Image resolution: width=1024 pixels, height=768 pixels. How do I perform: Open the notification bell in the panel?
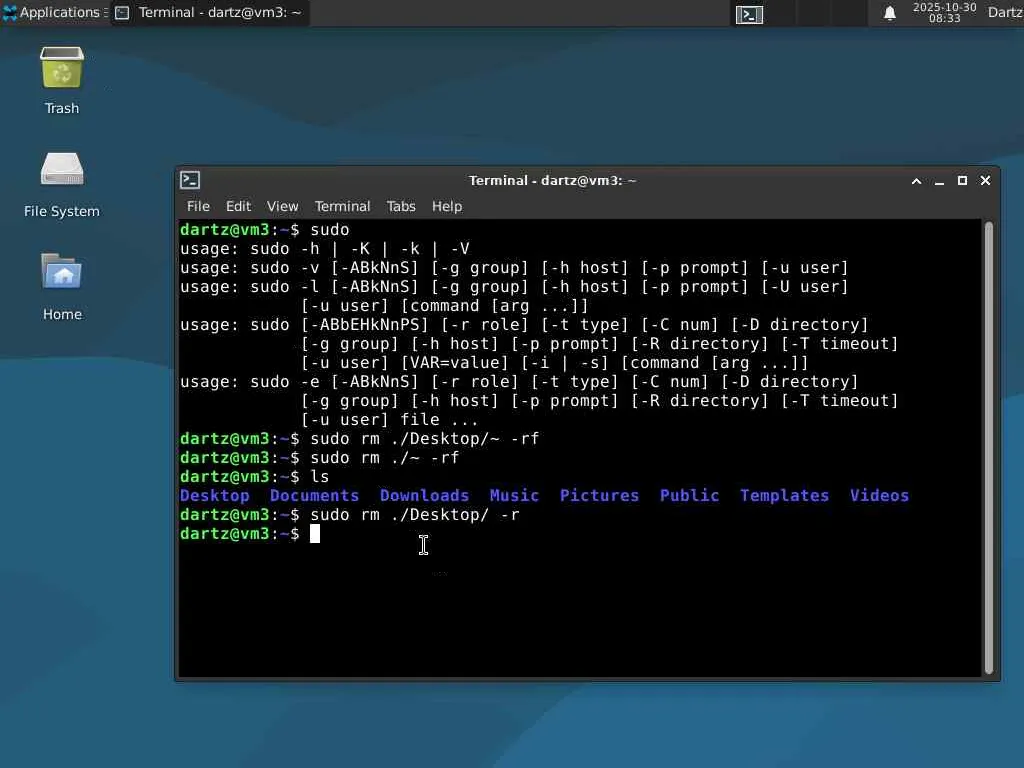point(889,13)
